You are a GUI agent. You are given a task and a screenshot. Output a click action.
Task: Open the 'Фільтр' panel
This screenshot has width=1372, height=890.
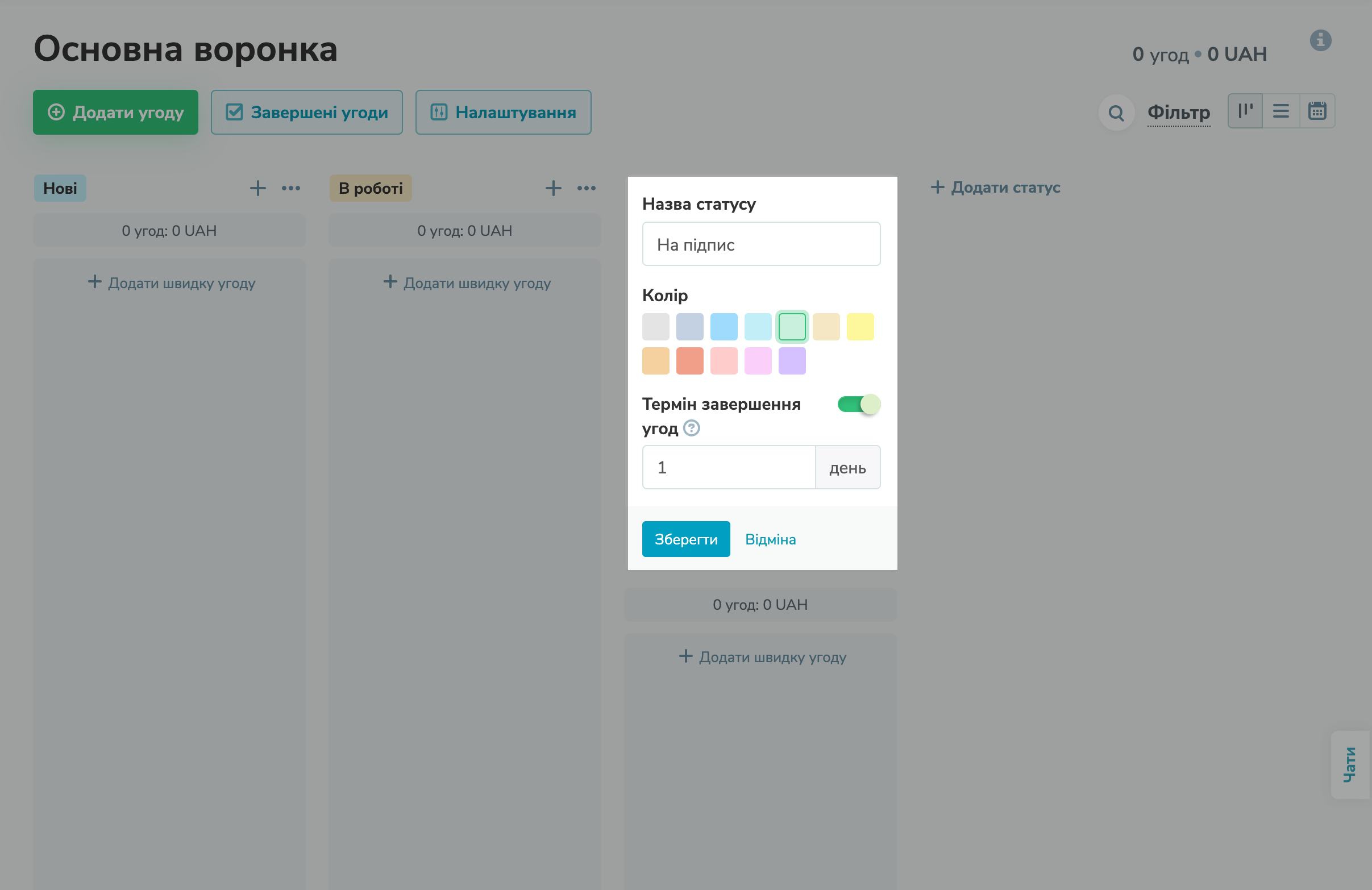pyautogui.click(x=1179, y=113)
